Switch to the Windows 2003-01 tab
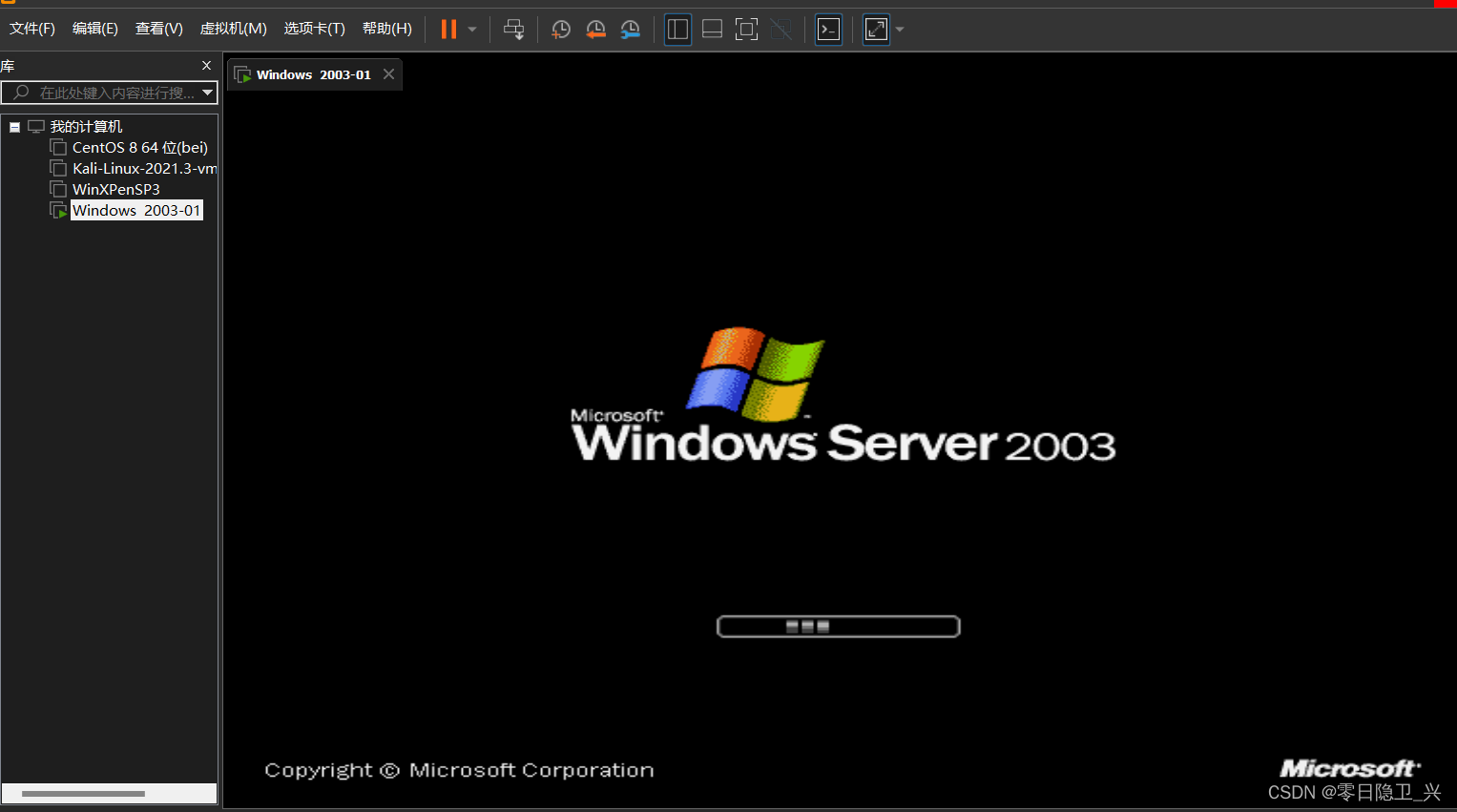The image size is (1457, 812). coord(313,74)
